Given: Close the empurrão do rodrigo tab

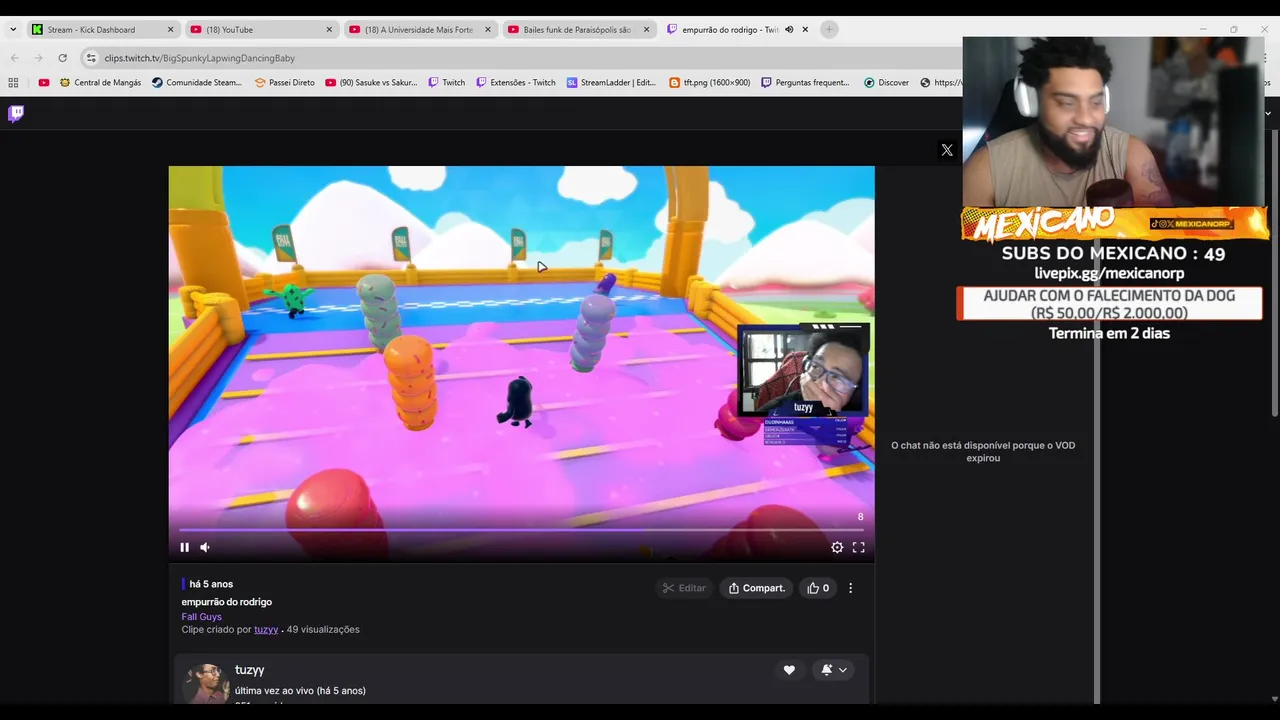Looking at the screenshot, I should (x=805, y=30).
